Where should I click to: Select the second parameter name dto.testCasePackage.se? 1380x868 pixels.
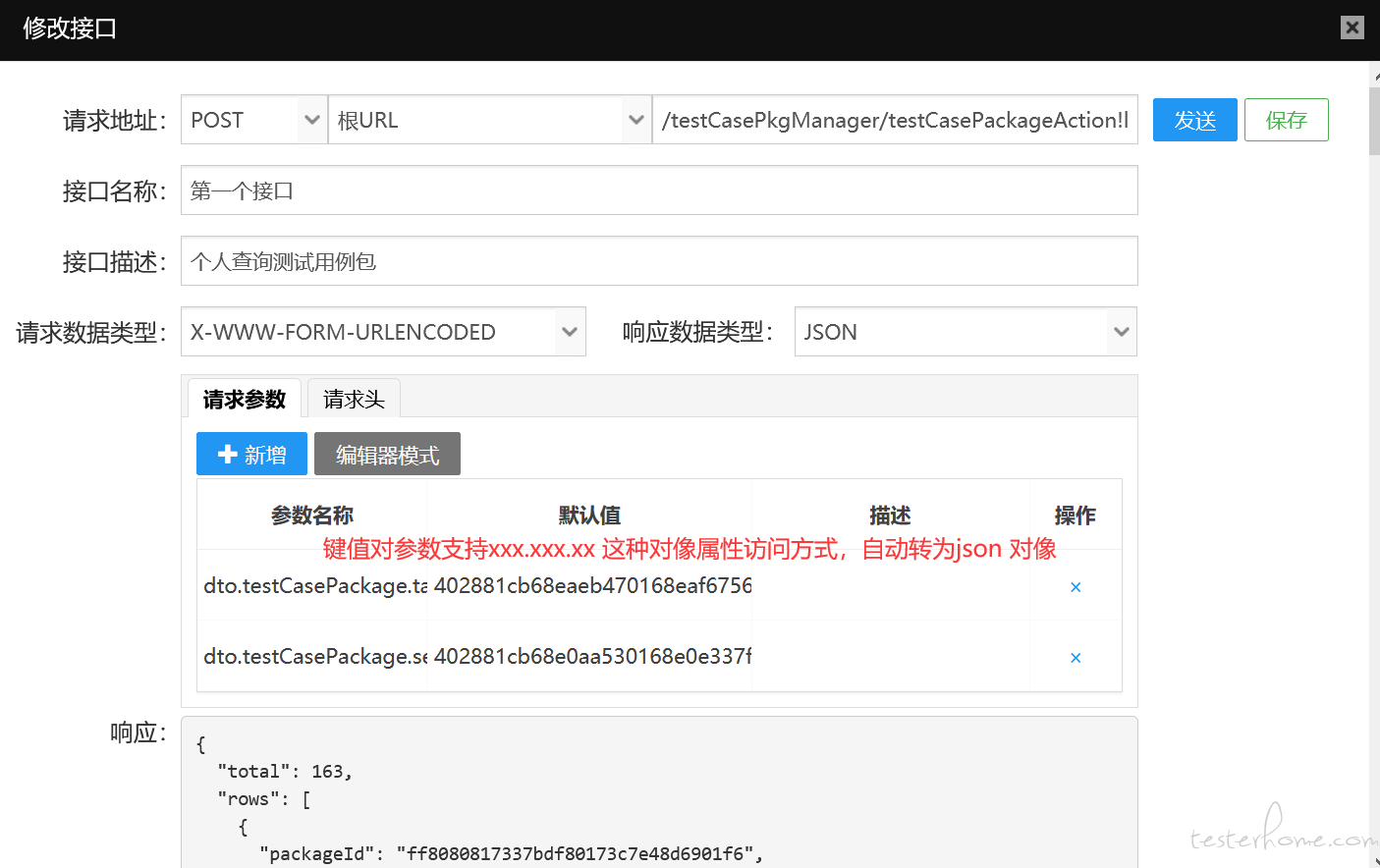pos(315,656)
